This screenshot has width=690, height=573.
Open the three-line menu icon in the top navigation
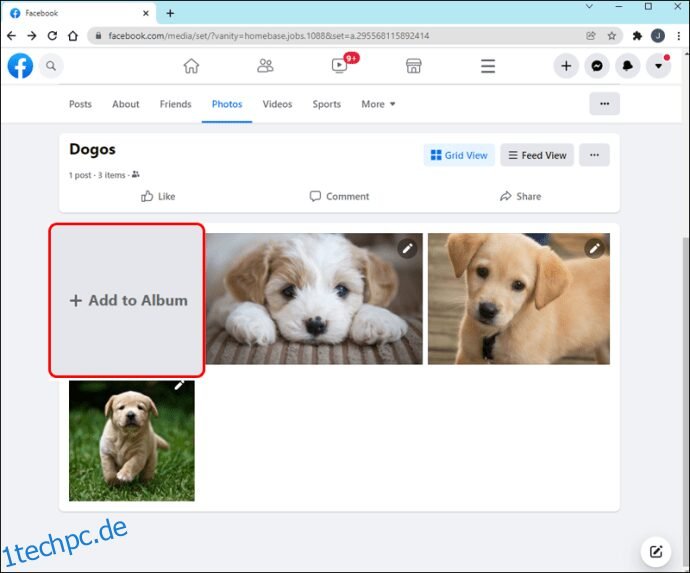(488, 66)
